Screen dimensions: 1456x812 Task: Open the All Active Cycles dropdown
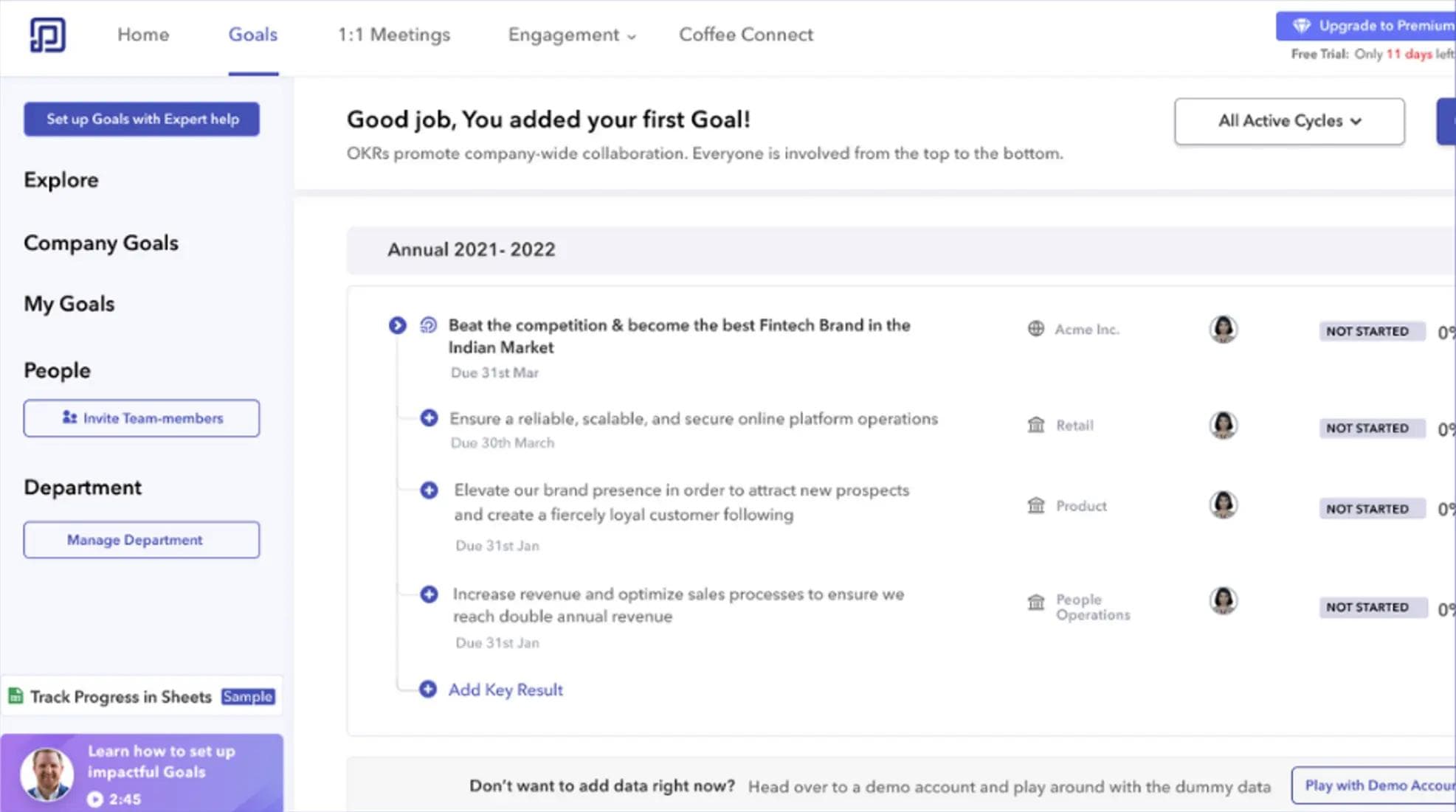1288,121
